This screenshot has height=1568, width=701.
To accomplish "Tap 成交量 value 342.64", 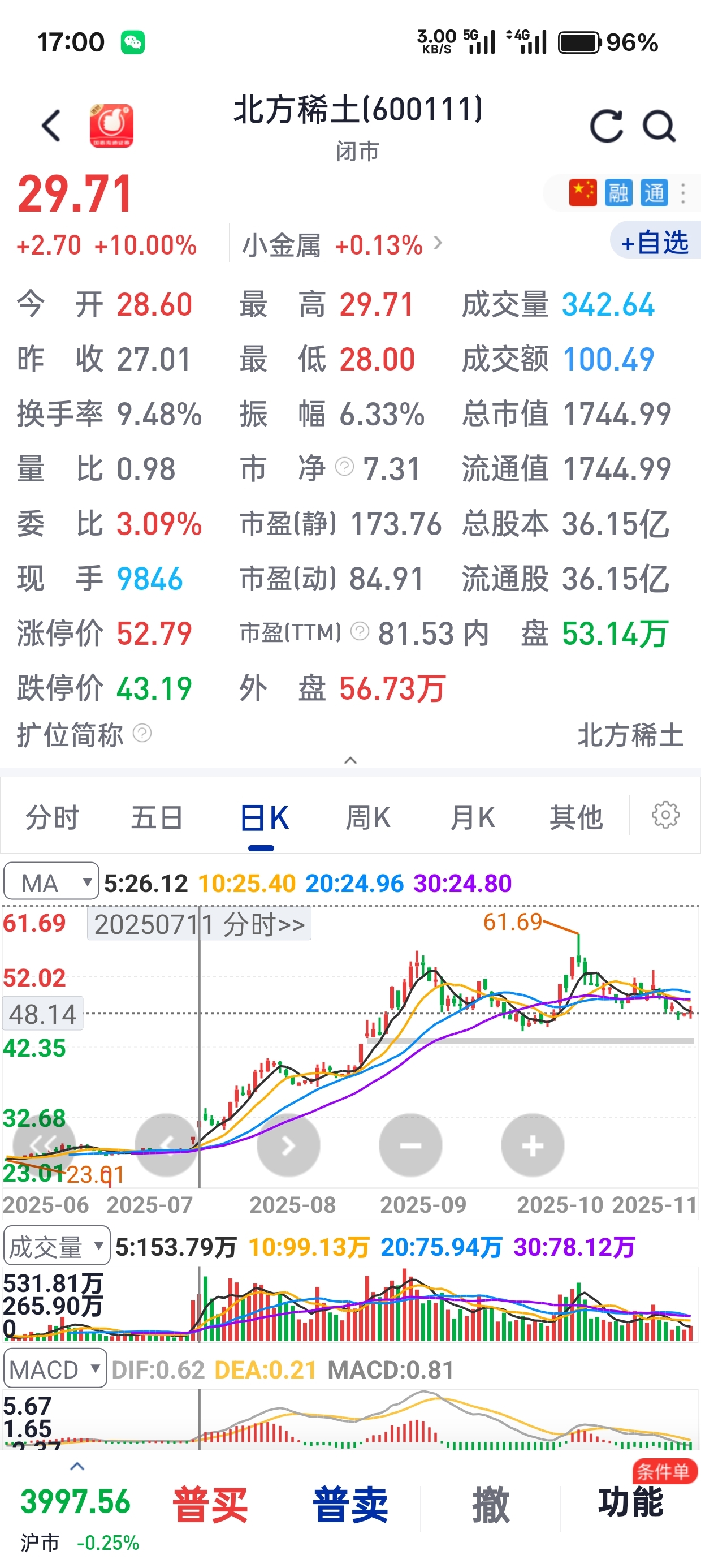I will pos(608,304).
